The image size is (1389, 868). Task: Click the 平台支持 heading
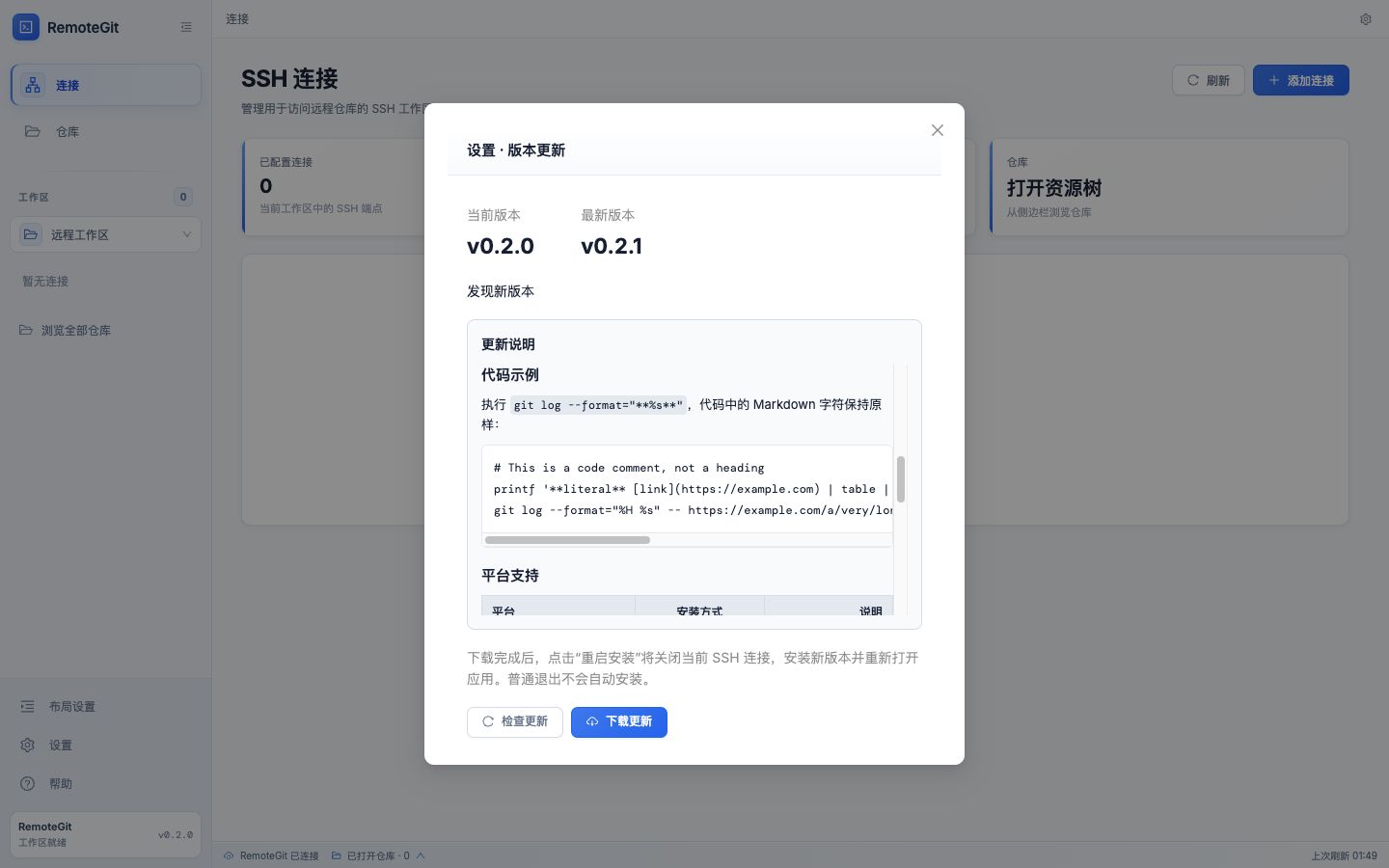pos(510,575)
